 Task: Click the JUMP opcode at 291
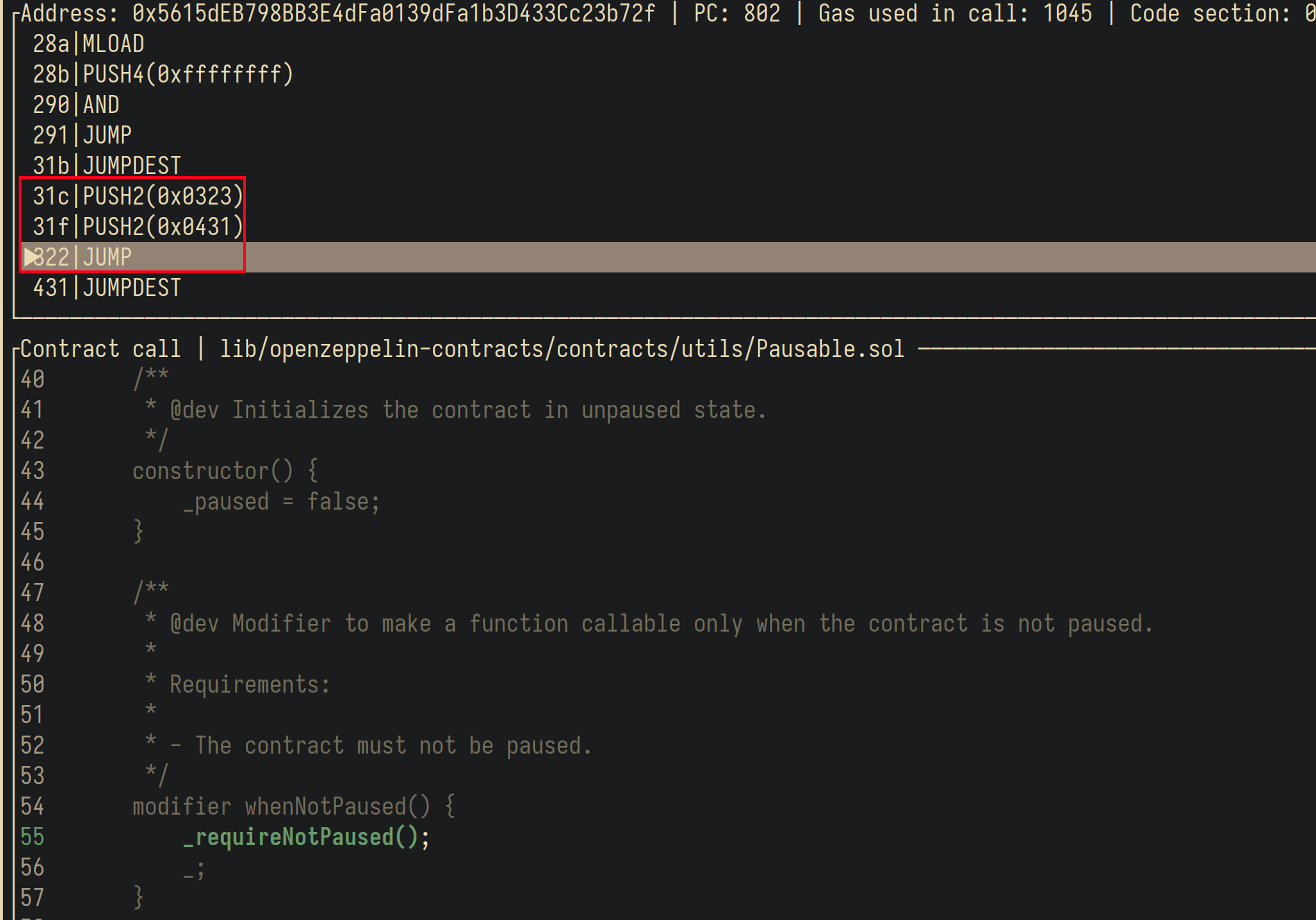107,135
